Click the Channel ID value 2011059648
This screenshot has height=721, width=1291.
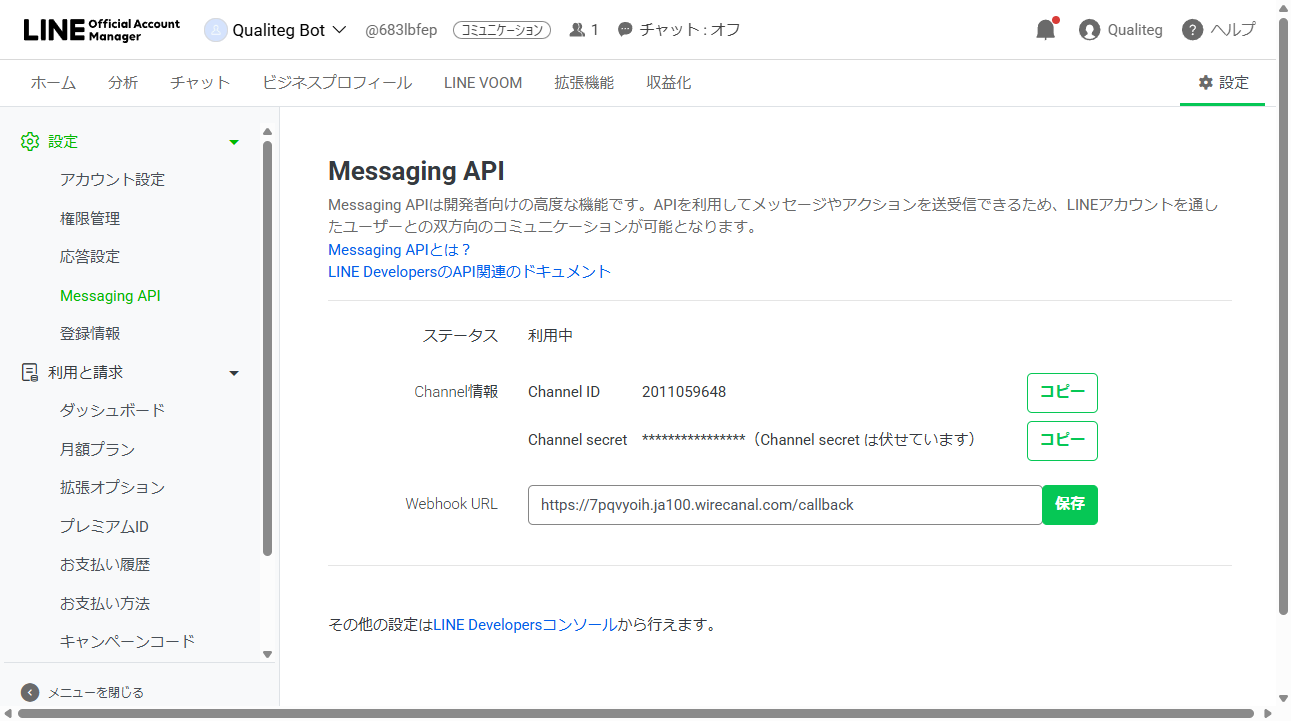tap(684, 392)
